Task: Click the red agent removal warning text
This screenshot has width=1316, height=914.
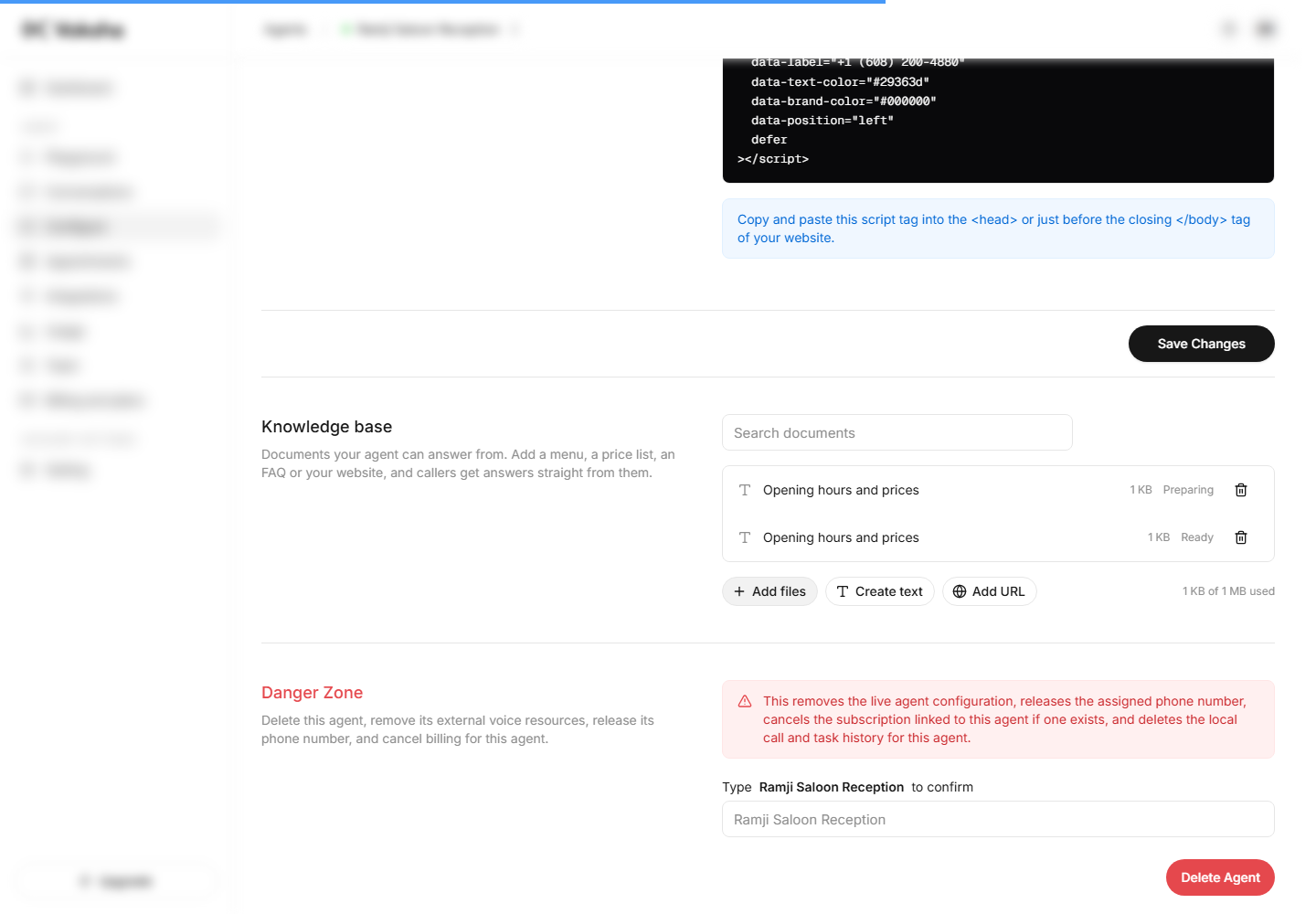Action: (1004, 719)
